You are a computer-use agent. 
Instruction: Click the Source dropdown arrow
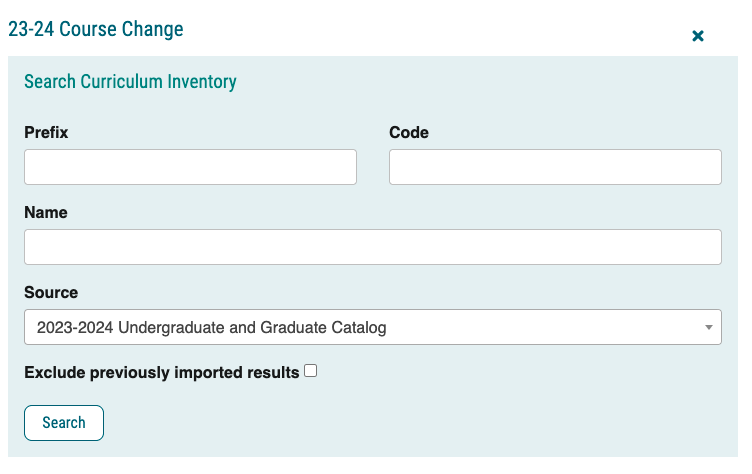708,327
